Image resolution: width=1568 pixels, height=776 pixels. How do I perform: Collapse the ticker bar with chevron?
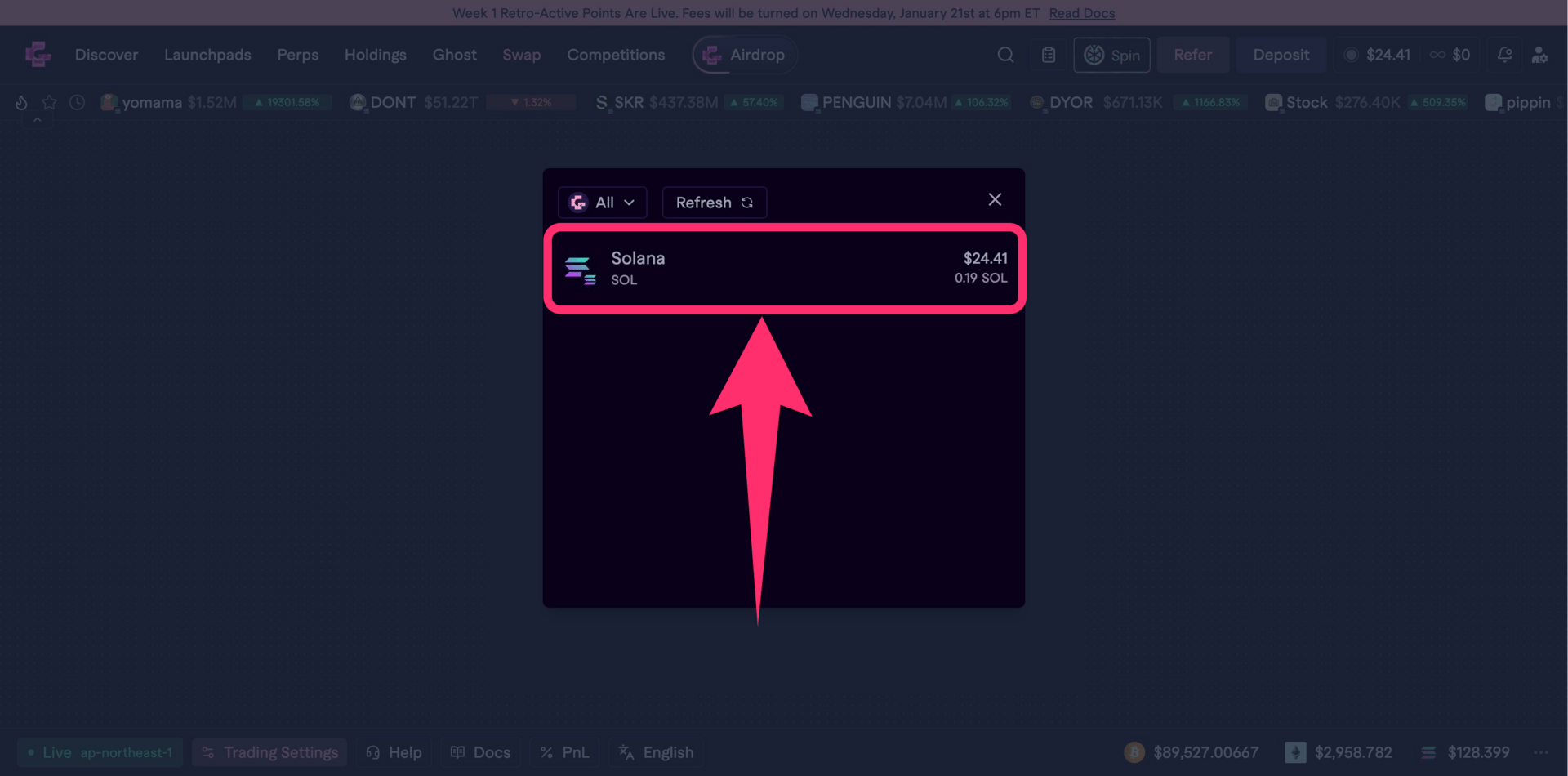pos(38,120)
